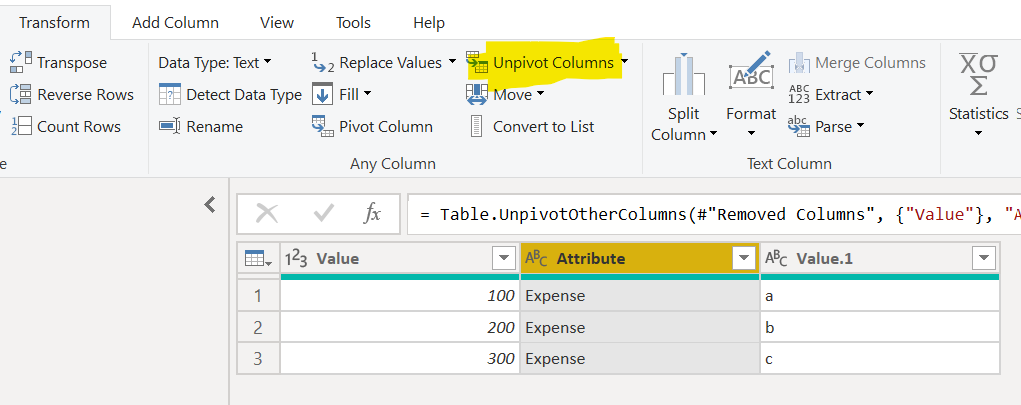The image size is (1021, 405).
Task: Click the ABC type icon on Value.1 column
Action: pyautogui.click(x=777, y=258)
